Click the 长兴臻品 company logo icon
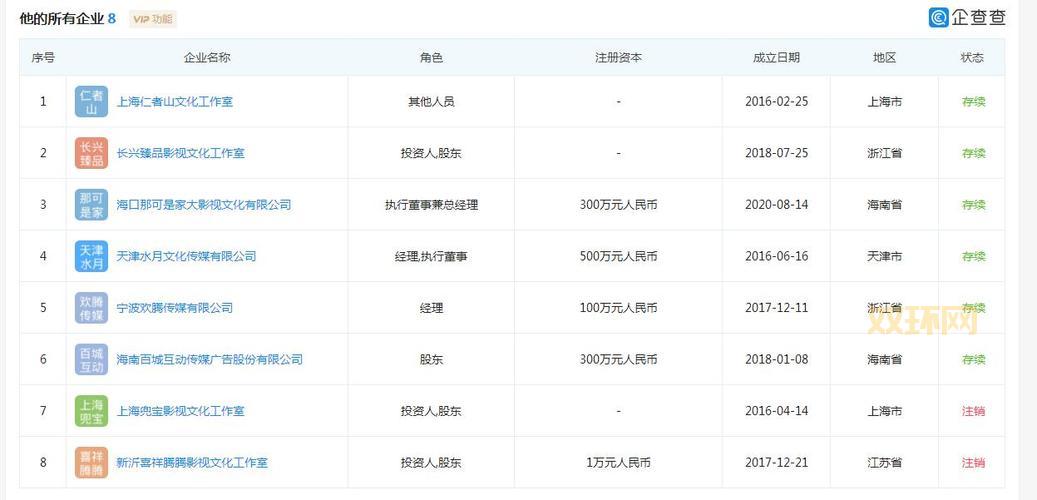Image resolution: width=1037 pixels, height=500 pixels. tap(91, 153)
